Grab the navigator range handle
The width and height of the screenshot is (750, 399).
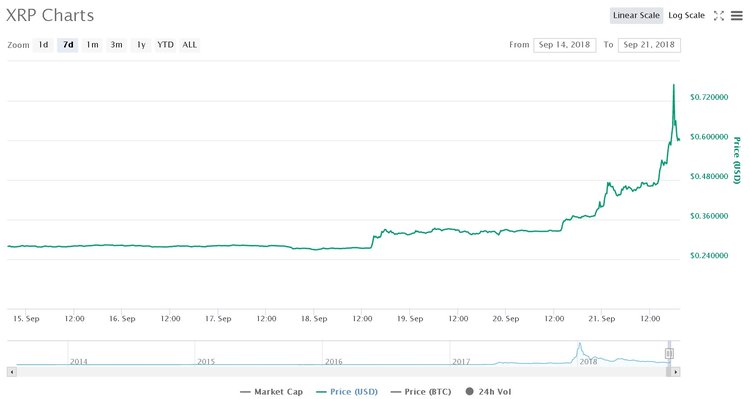[x=669, y=354]
